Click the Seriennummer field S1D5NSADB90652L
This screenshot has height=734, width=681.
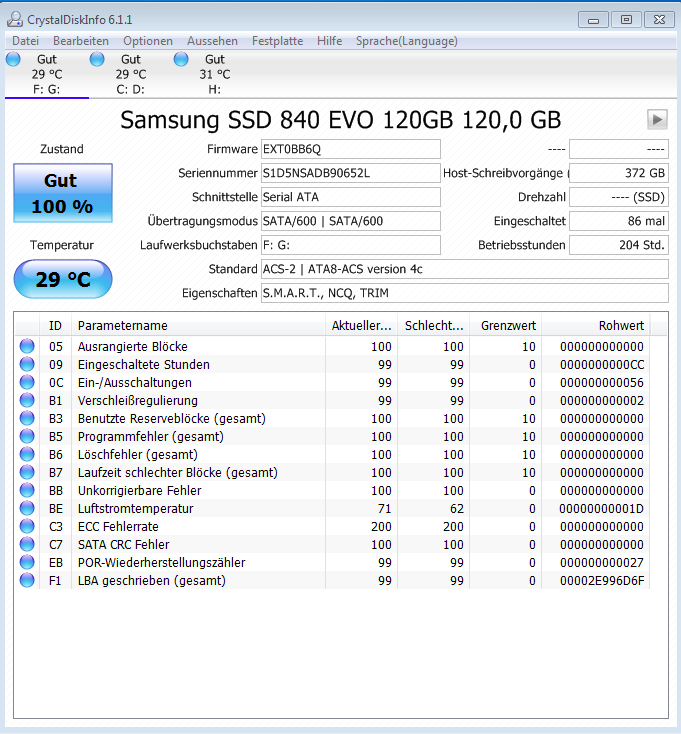tap(351, 173)
